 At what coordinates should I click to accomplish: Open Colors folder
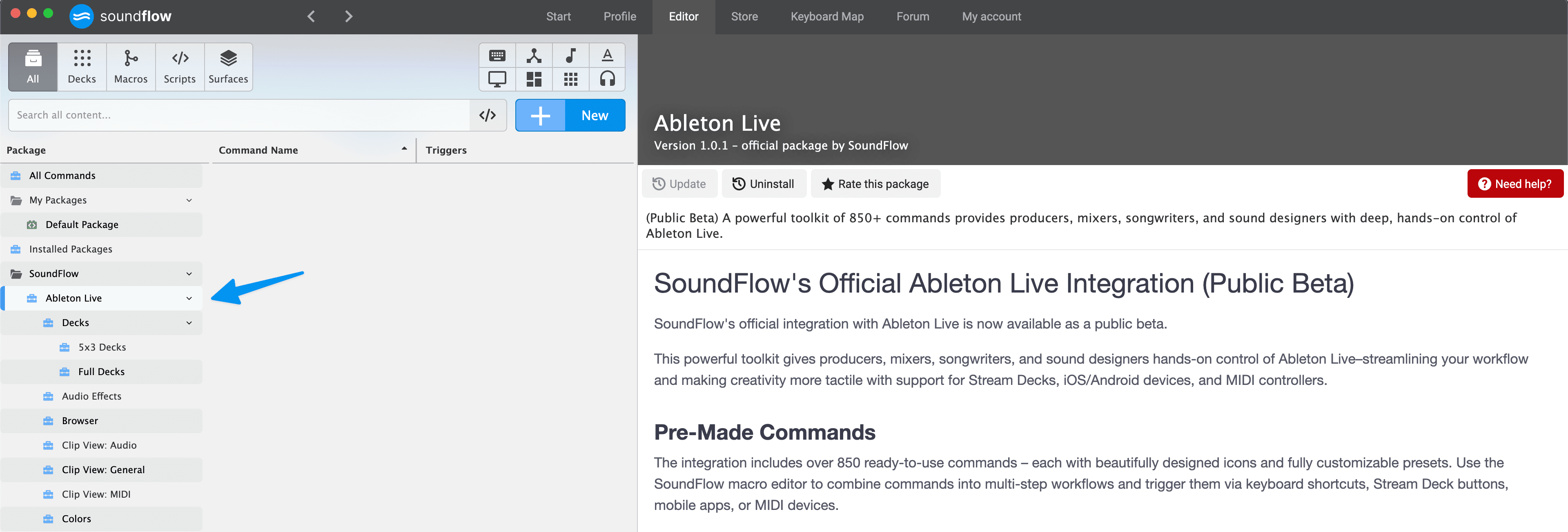(x=101, y=519)
